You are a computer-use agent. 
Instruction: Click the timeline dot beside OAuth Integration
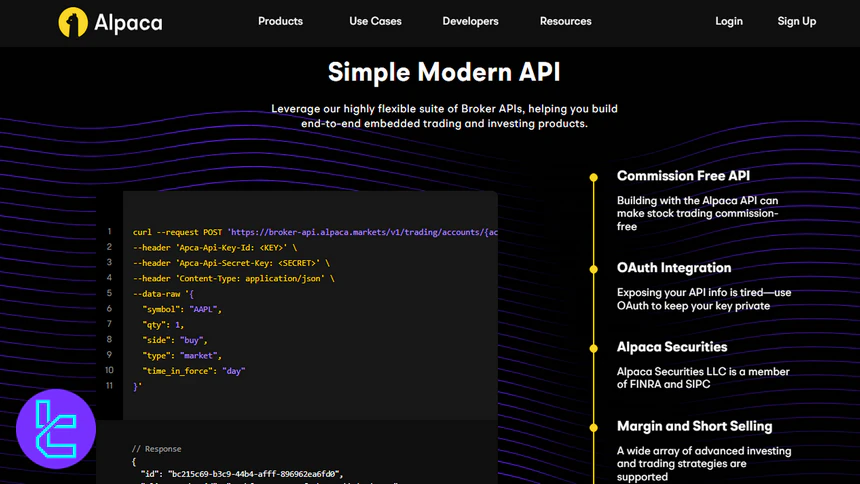click(593, 269)
